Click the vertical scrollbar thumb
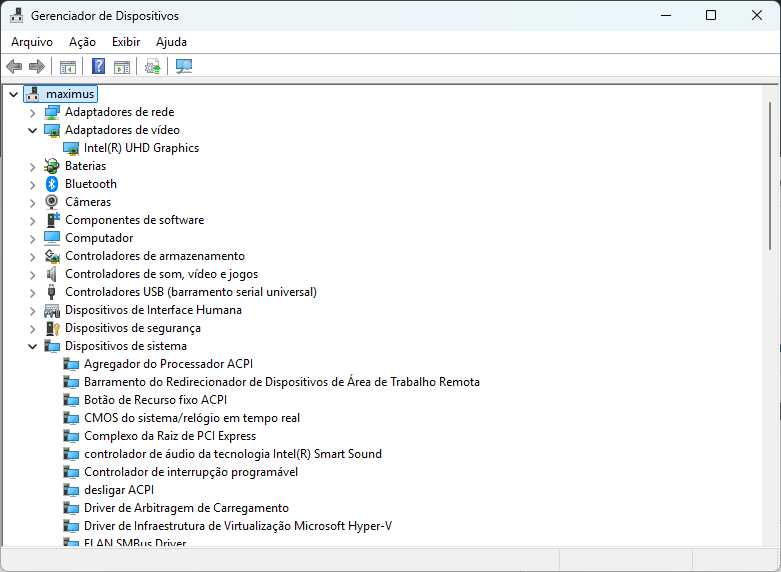 coord(770,176)
